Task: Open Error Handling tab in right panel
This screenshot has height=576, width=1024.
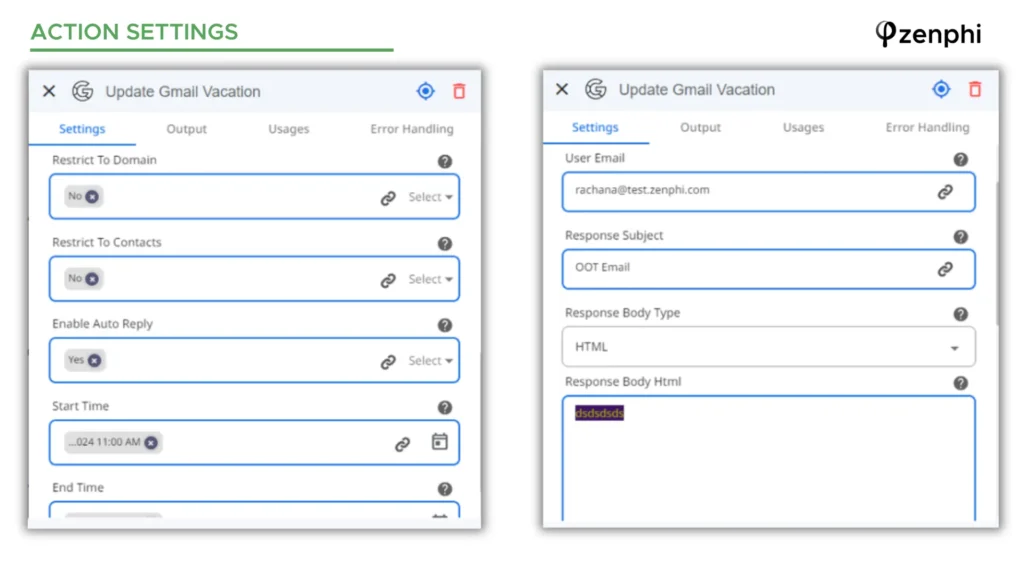Action: pyautogui.click(x=927, y=127)
